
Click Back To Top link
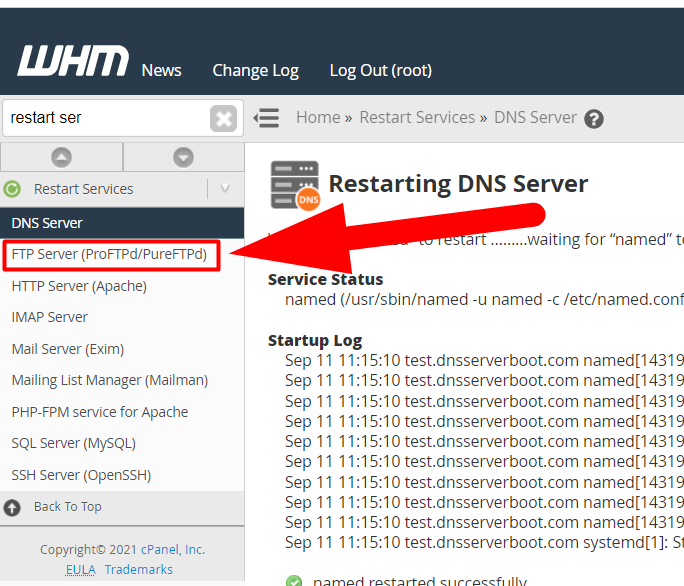coord(68,507)
